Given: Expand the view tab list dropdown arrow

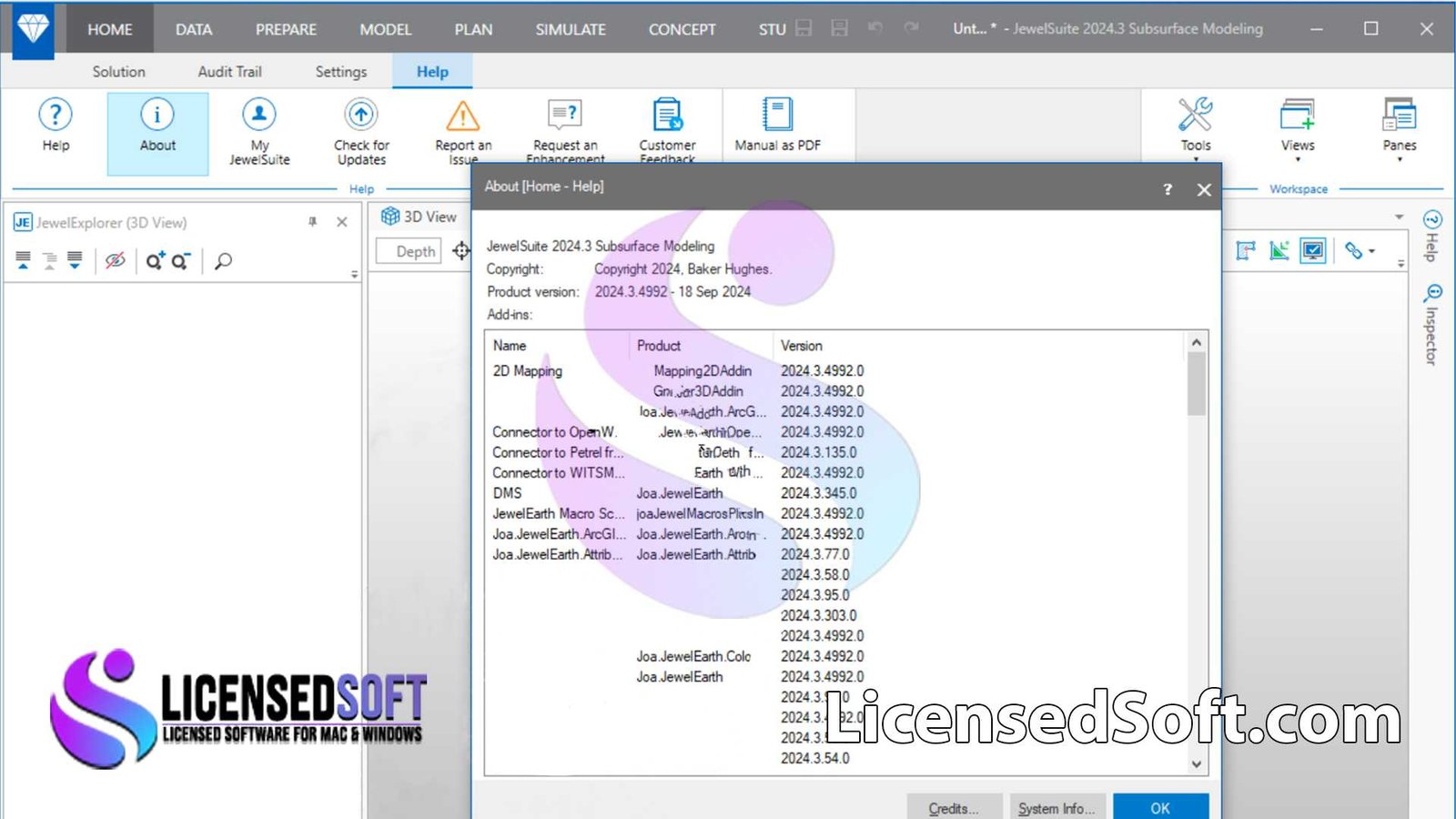Looking at the screenshot, I should pos(1399,217).
